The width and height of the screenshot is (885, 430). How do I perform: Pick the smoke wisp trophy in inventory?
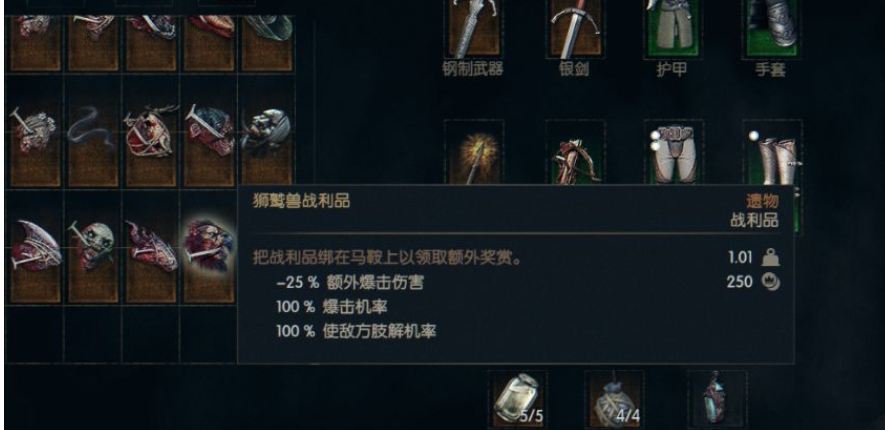pyautogui.click(x=93, y=133)
